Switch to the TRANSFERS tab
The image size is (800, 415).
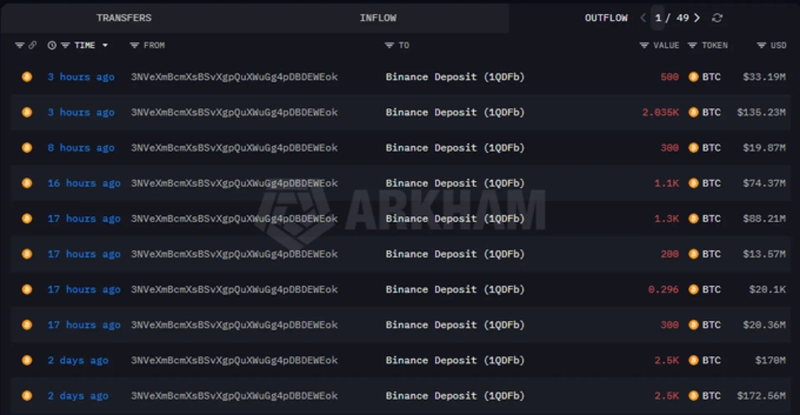pyautogui.click(x=124, y=18)
